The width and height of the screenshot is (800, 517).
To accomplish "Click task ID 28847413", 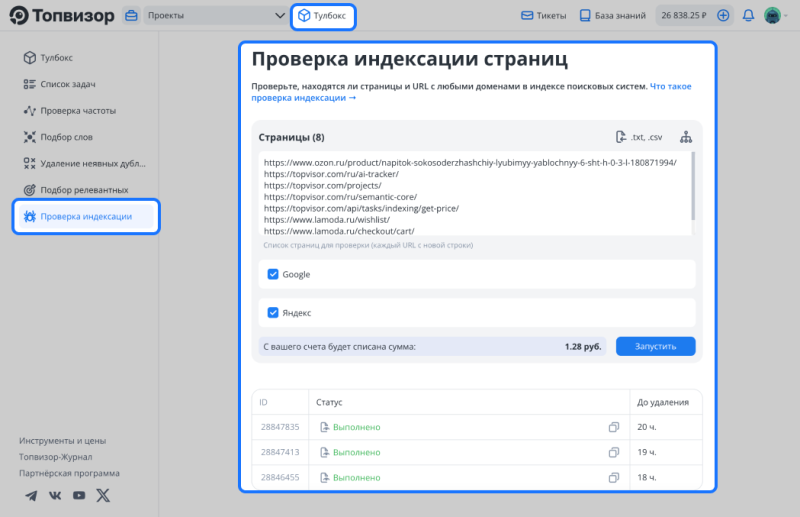I will click(280, 452).
